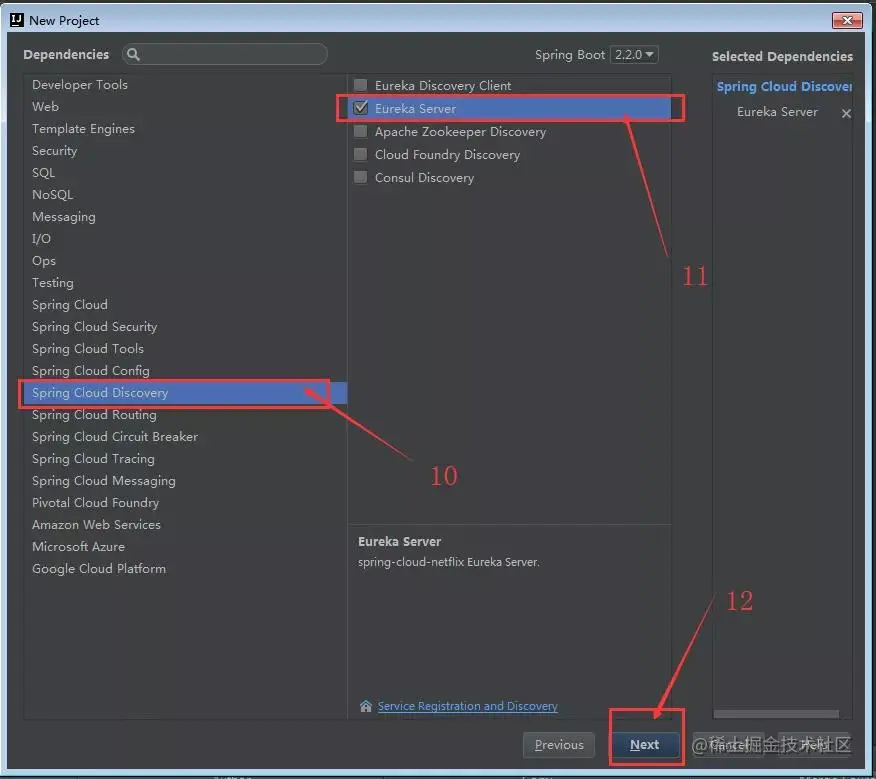
Task: Go back with the Previous button
Action: point(559,745)
